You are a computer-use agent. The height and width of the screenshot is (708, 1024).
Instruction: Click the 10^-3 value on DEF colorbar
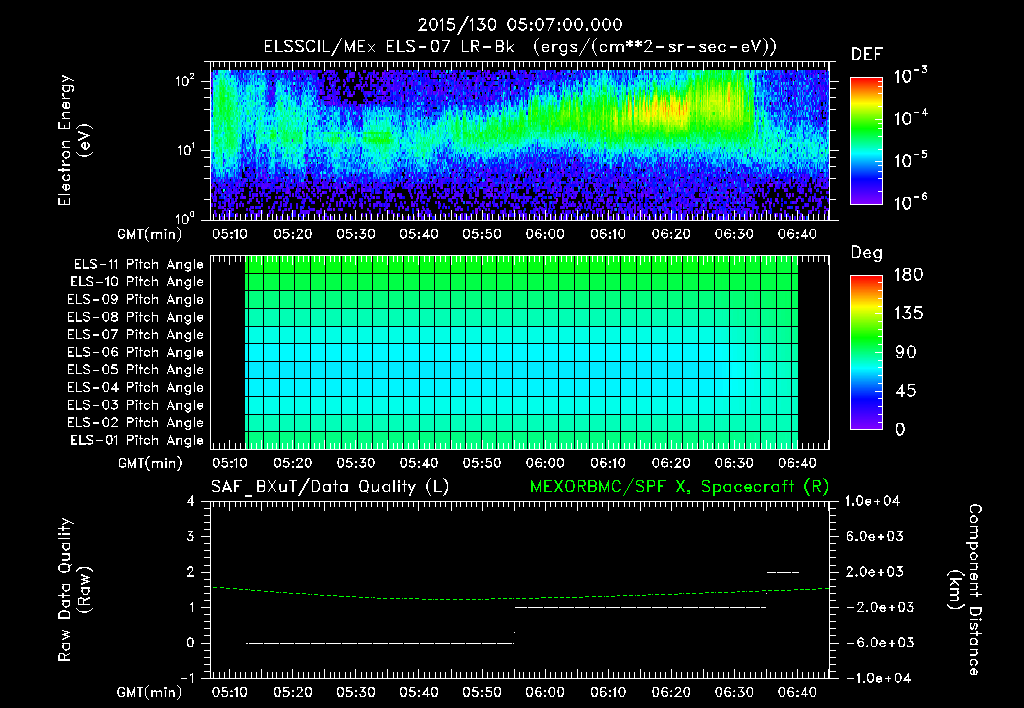(910, 76)
